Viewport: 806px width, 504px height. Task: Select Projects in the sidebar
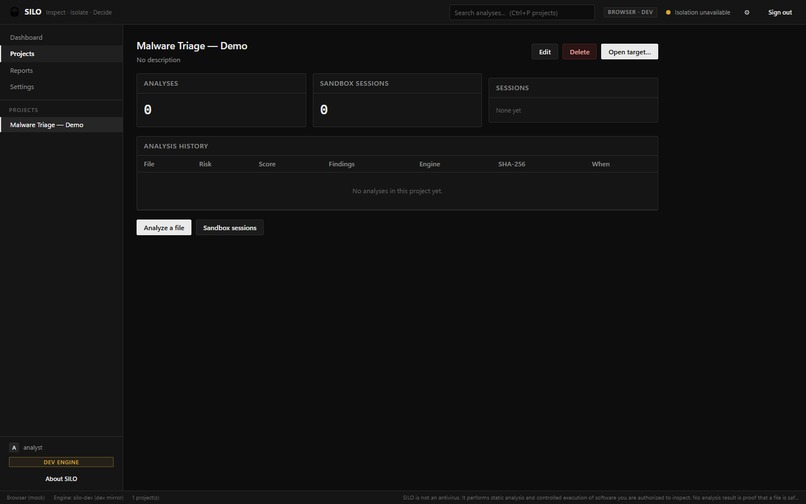point(61,53)
